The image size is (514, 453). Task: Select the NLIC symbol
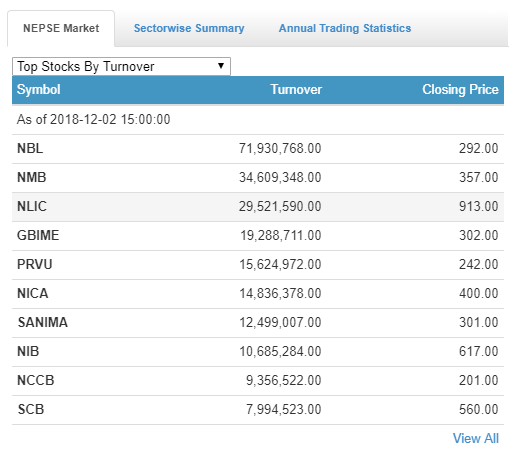(x=32, y=206)
